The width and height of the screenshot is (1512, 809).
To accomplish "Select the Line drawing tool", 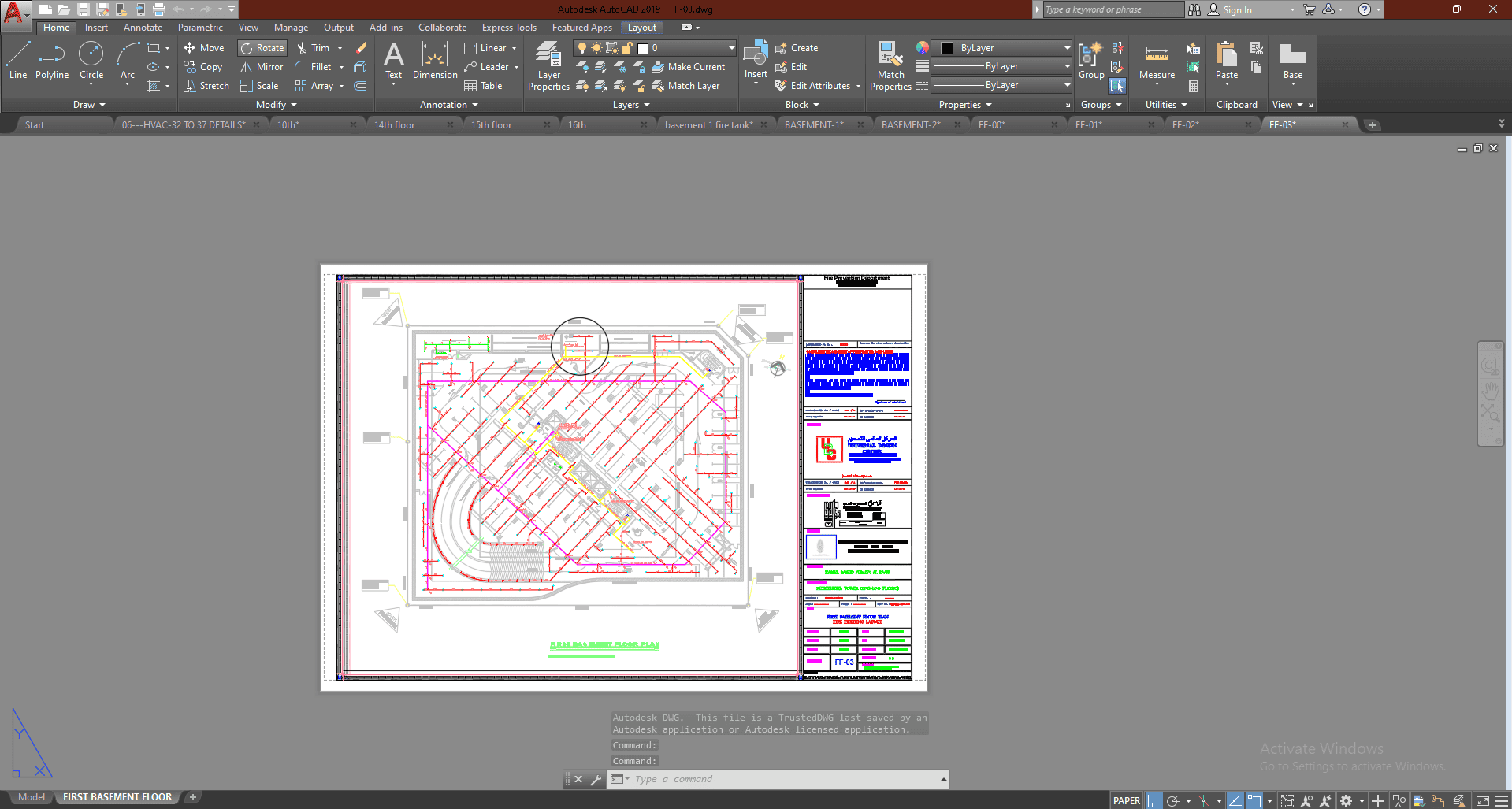I will (18, 61).
